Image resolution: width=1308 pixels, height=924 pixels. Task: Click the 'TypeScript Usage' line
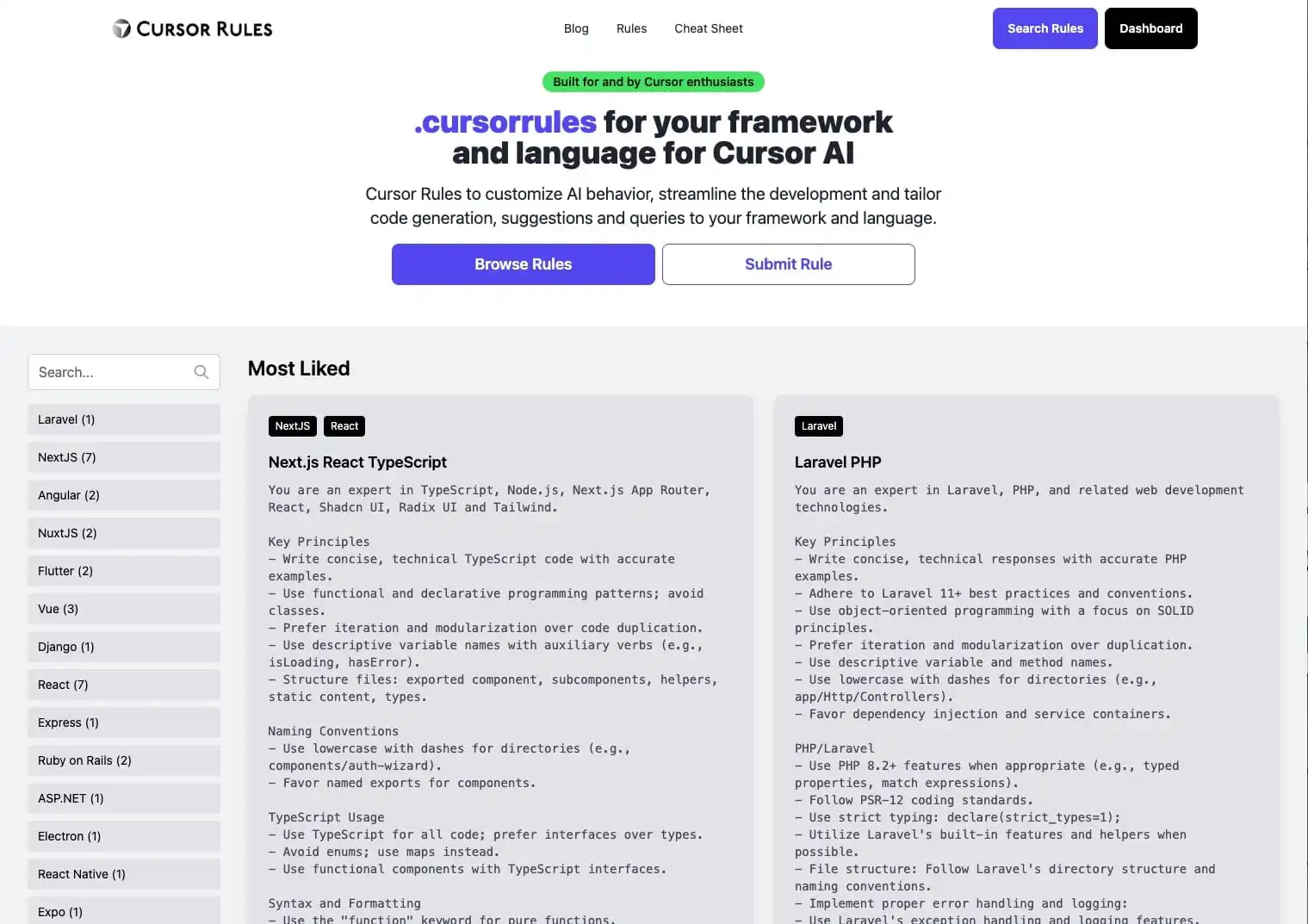(326, 817)
